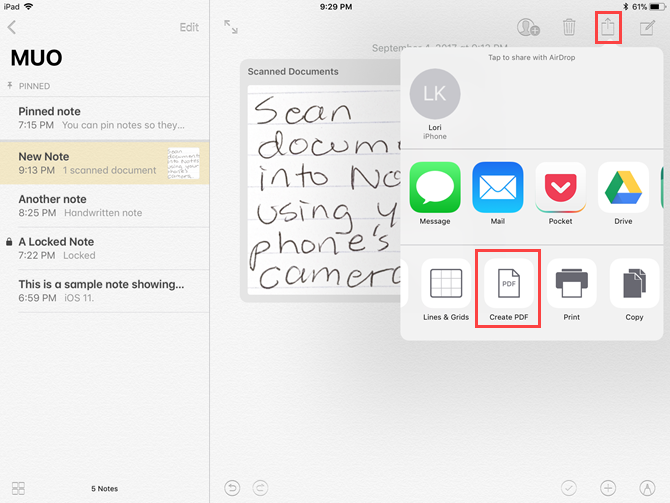This screenshot has width=670, height=503.
Task: Tap the expand fullscreen arrows icon
Action: pyautogui.click(x=231, y=27)
